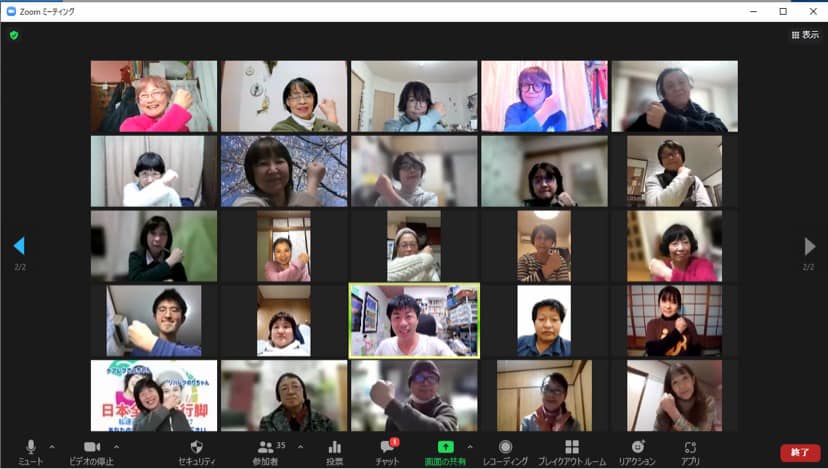Go to previous gallery page with left arrow
Image resolution: width=828 pixels, height=469 pixels.
pos(18,246)
